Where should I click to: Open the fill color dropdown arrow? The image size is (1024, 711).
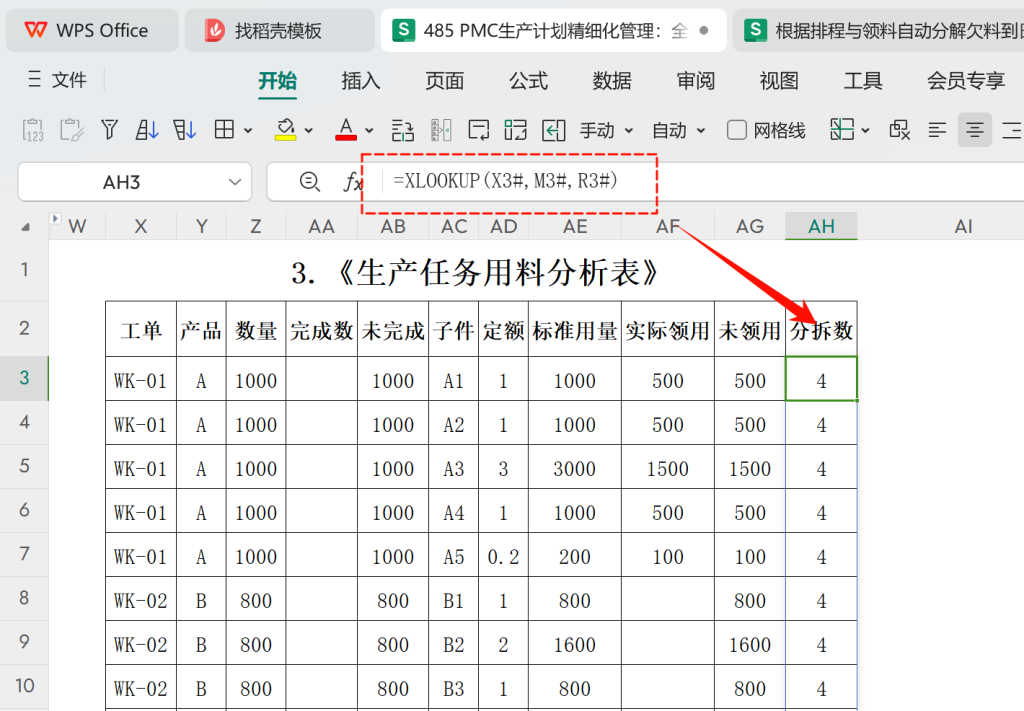coord(309,131)
